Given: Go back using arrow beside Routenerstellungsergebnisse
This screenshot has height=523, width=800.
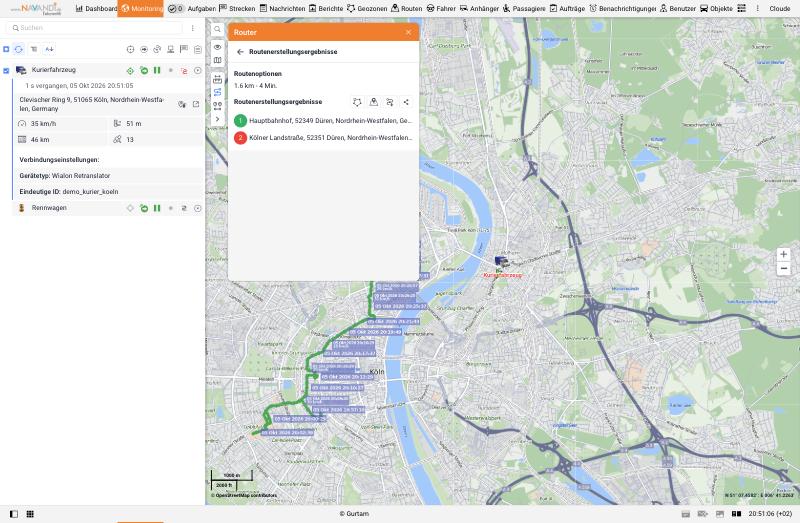Looking at the screenshot, I should point(240,52).
